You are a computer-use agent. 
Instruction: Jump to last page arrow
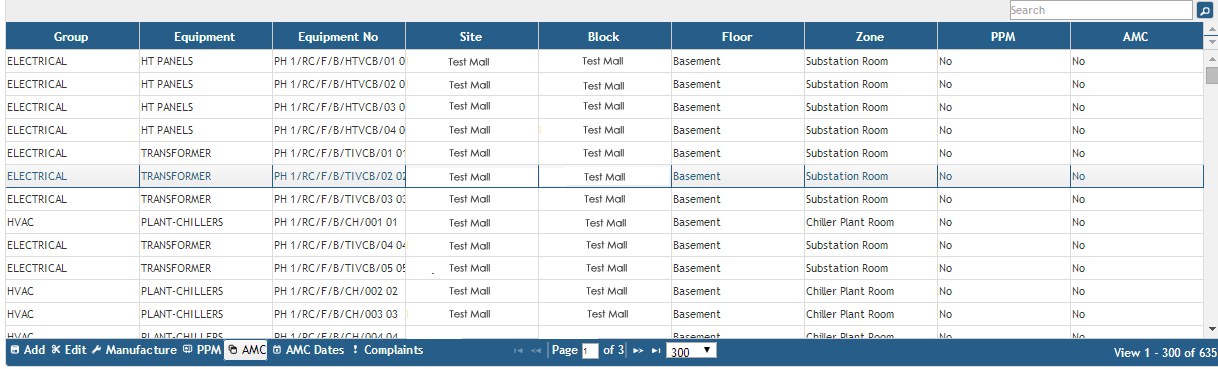coord(656,351)
